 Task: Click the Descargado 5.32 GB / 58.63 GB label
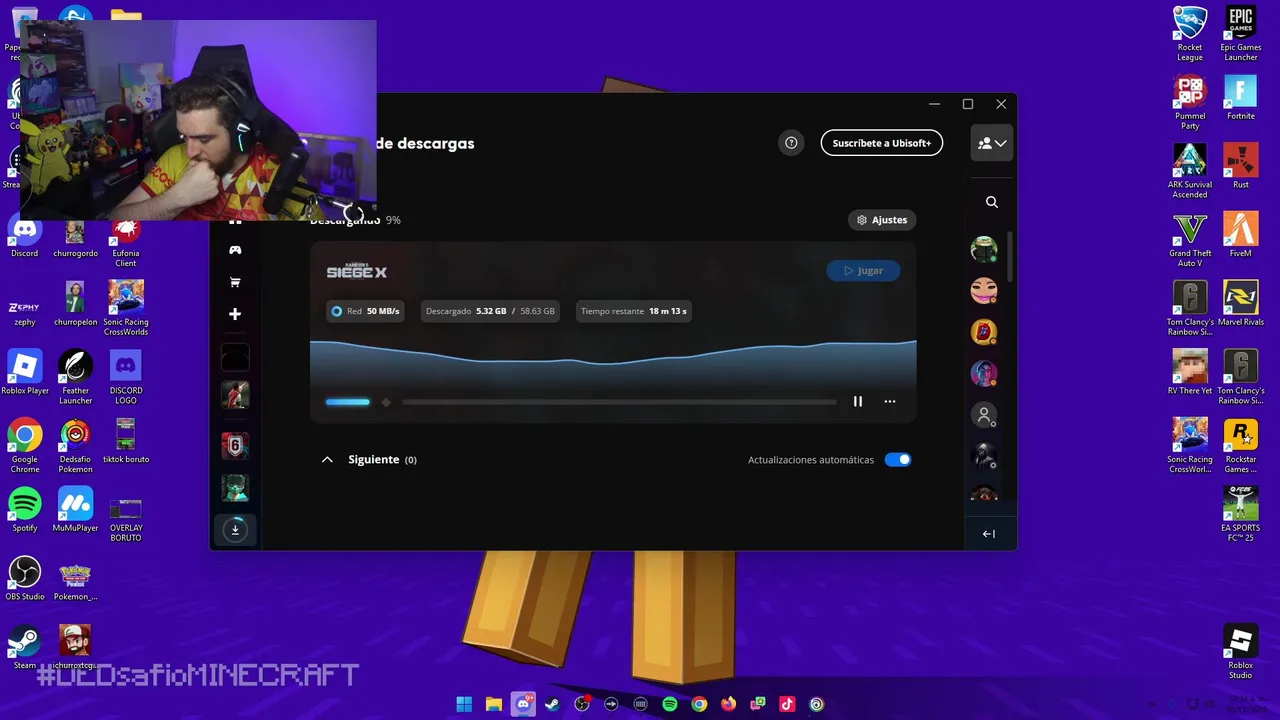pyautogui.click(x=490, y=311)
